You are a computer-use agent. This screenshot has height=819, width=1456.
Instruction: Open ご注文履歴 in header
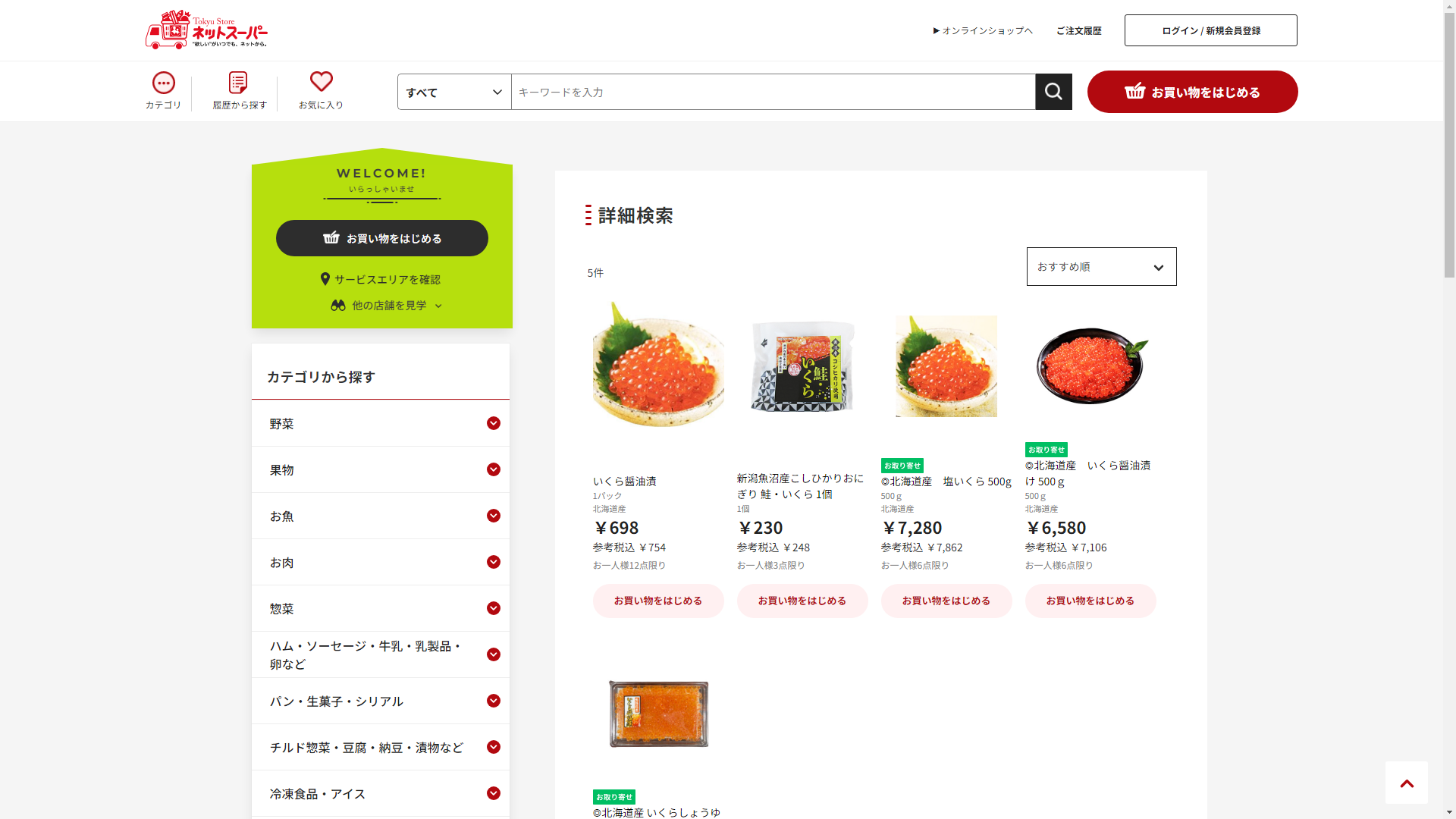(1079, 30)
